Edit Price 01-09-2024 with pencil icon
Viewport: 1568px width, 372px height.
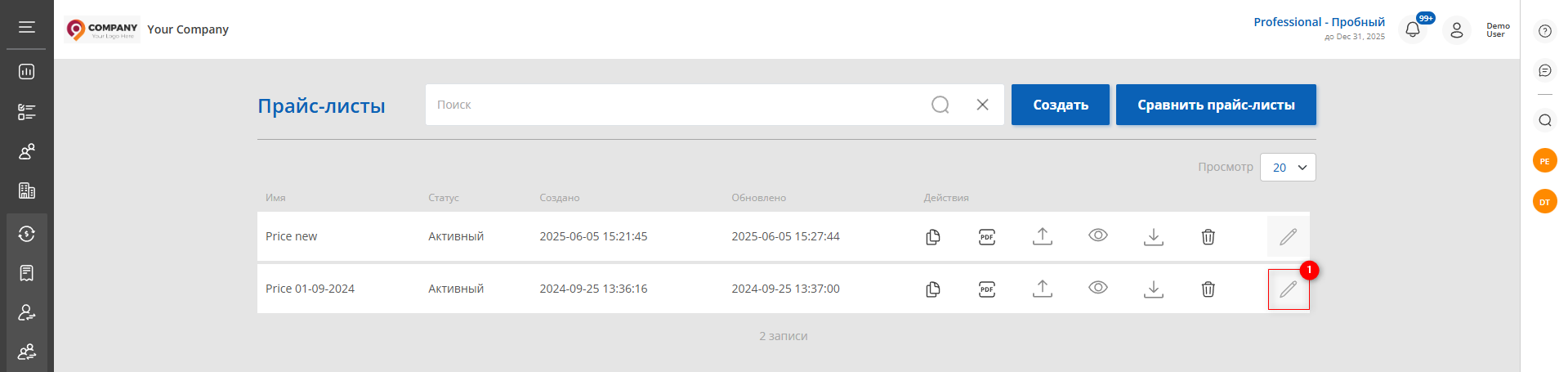click(1289, 289)
